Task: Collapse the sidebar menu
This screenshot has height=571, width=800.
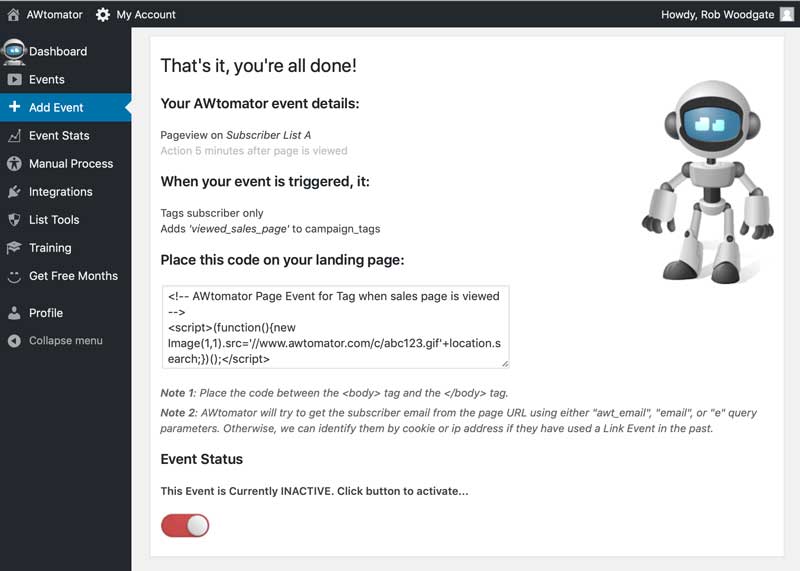Action: 65,341
